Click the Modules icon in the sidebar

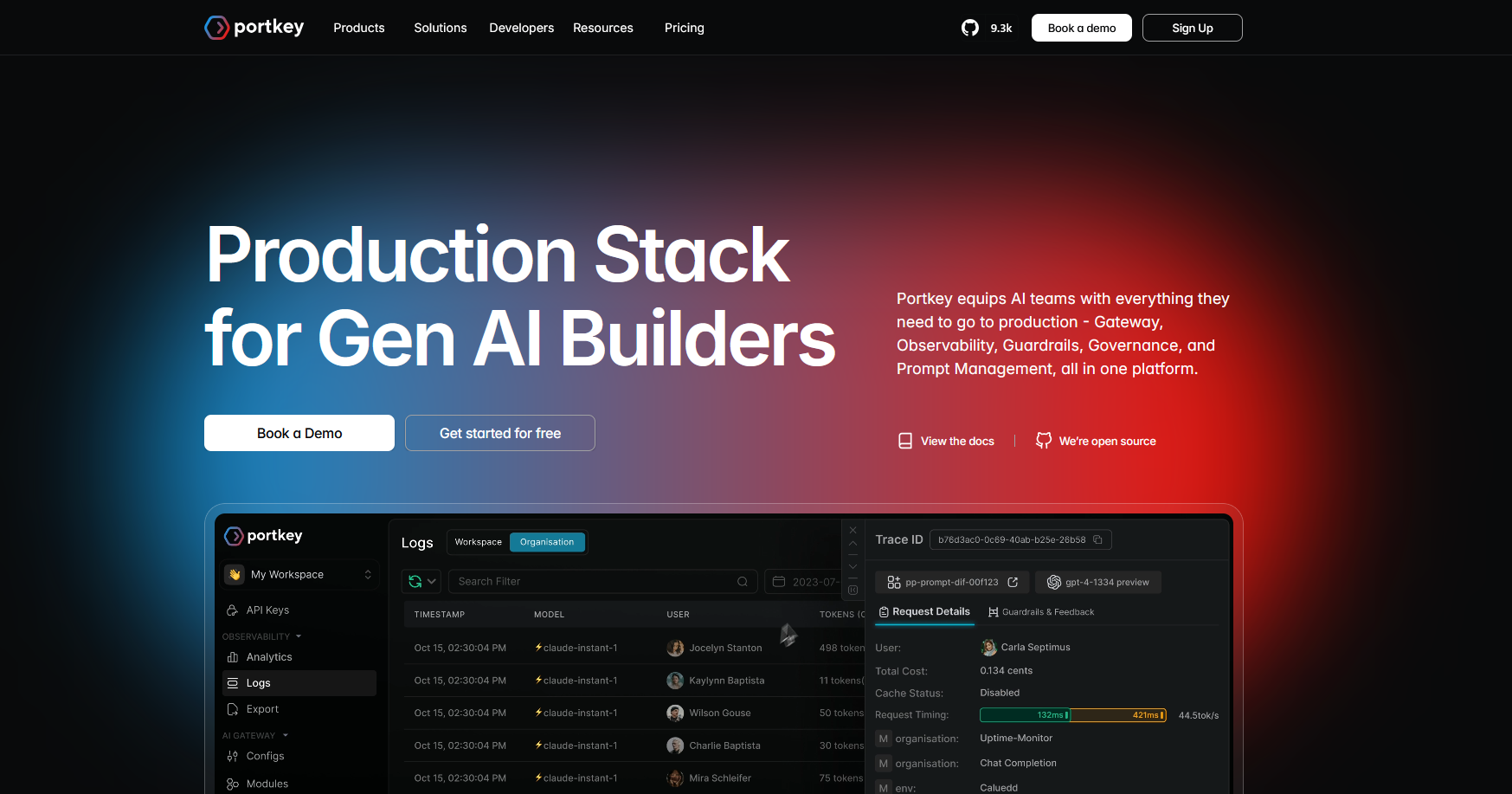(232, 784)
